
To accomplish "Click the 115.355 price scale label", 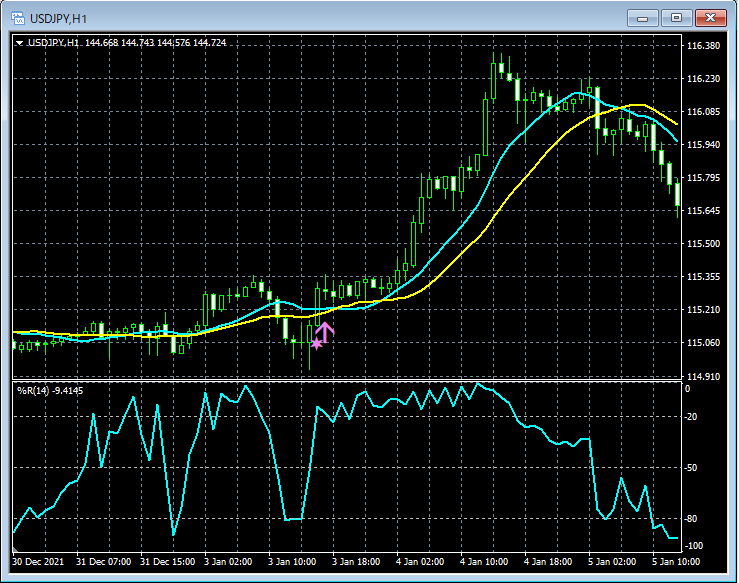I will (x=703, y=277).
